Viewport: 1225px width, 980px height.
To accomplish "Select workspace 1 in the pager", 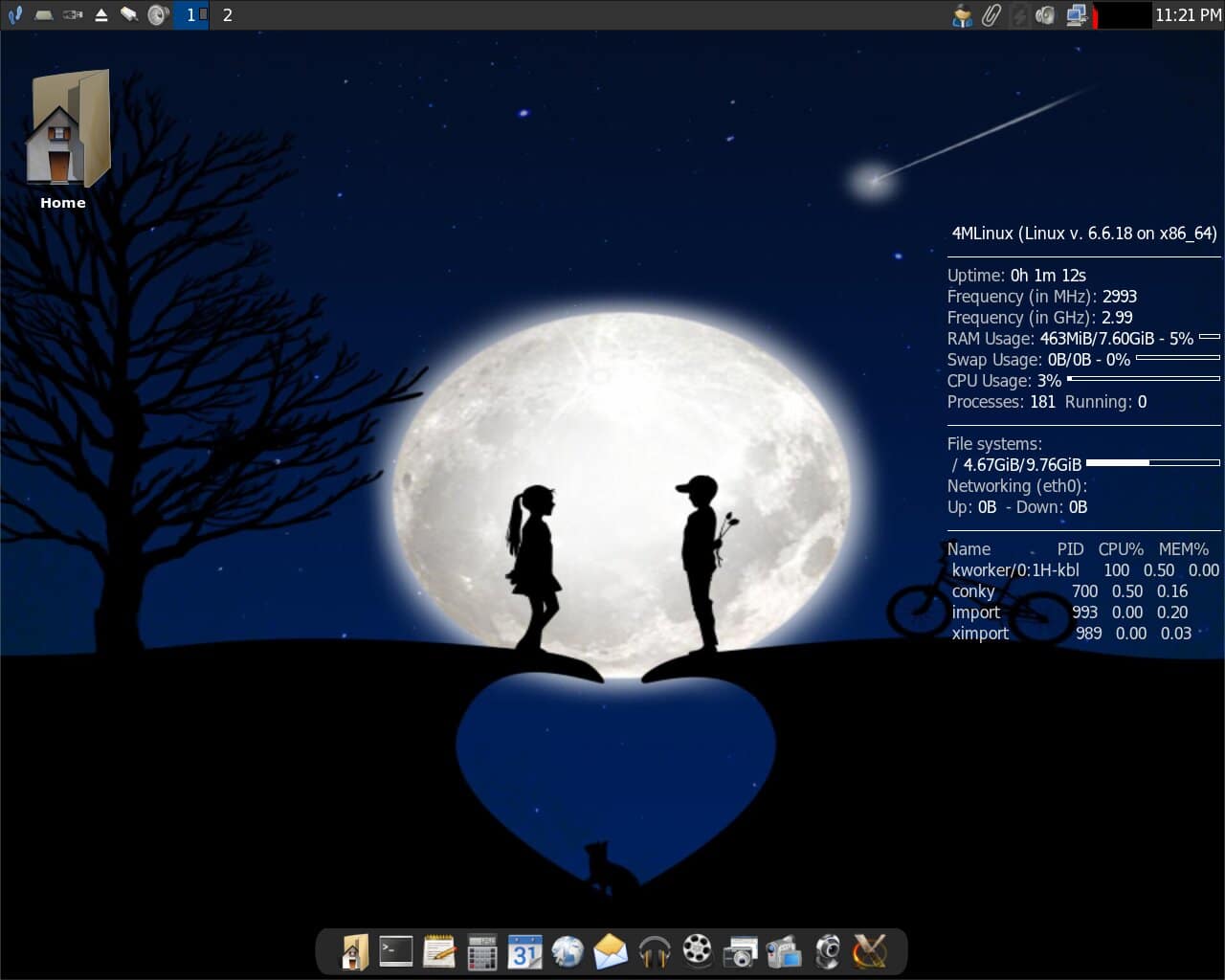I will coord(191,15).
